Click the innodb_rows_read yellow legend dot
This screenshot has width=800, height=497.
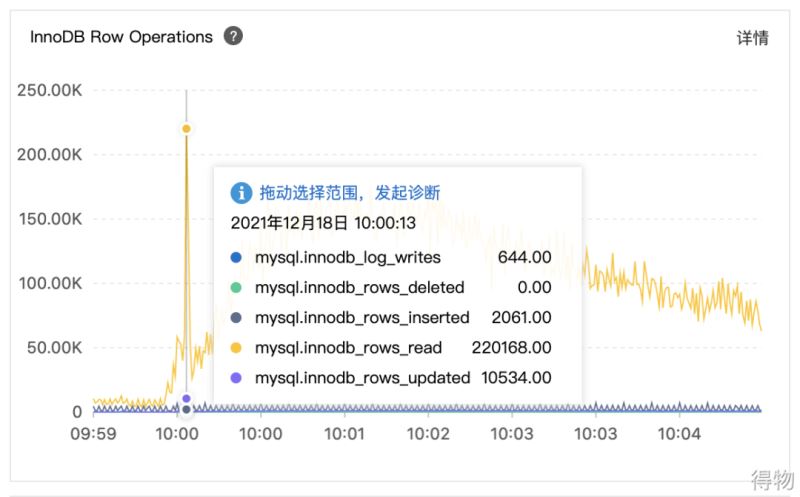(236, 348)
